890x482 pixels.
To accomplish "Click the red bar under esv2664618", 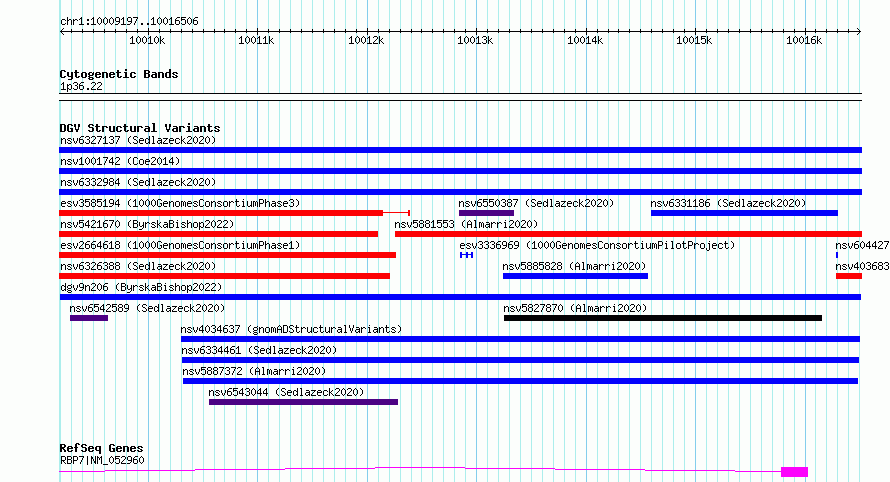I will pos(227,255).
